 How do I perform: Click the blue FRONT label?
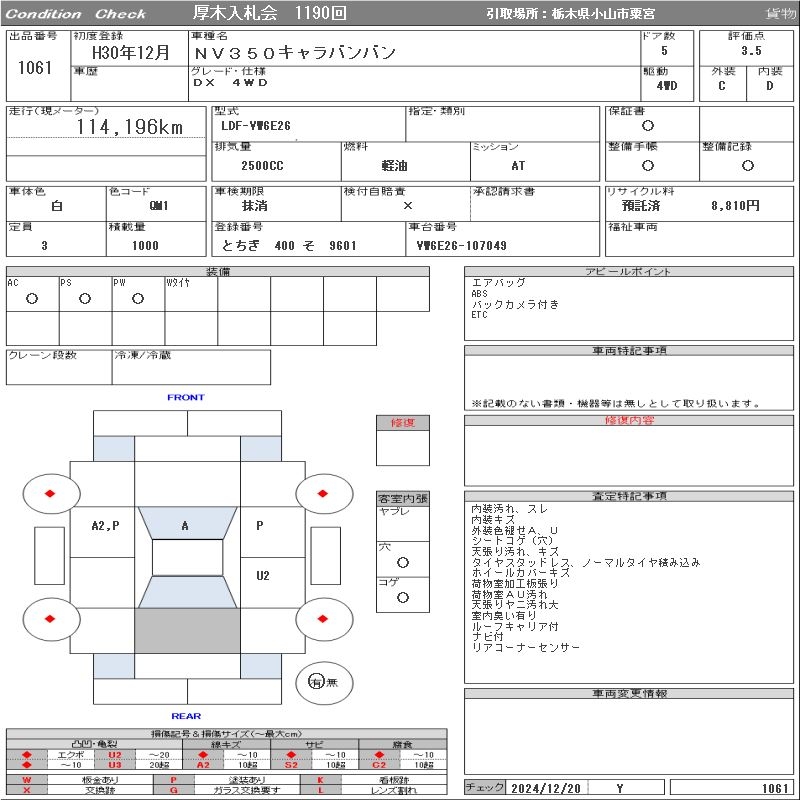[x=186, y=397]
